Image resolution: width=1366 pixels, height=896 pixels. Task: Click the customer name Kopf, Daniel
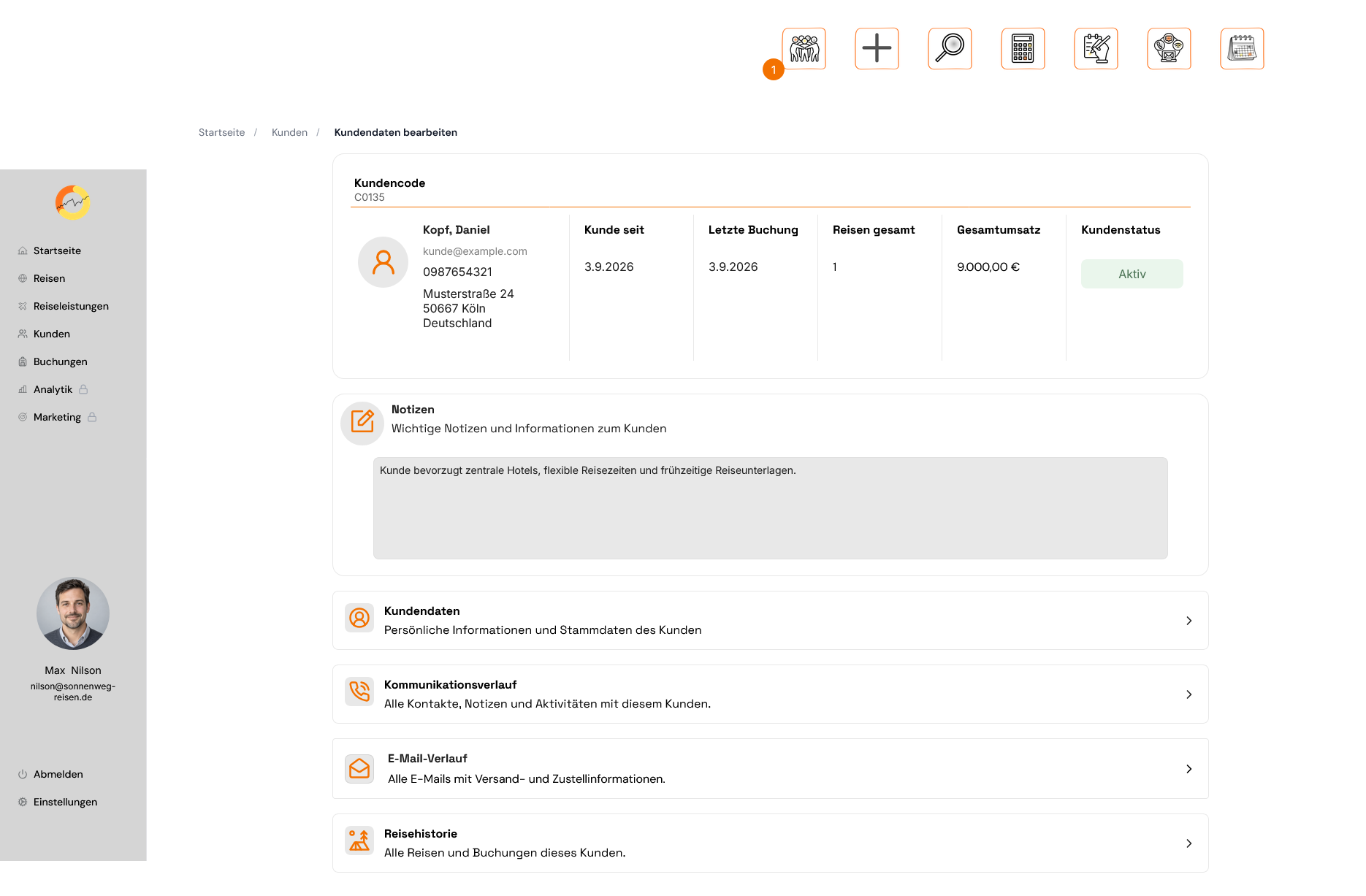point(457,229)
